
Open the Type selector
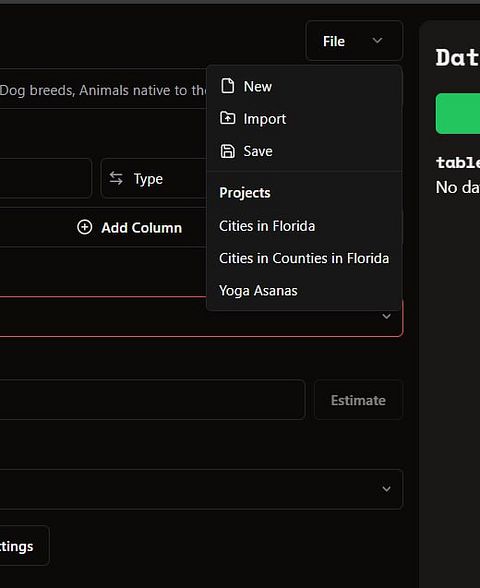tap(154, 178)
